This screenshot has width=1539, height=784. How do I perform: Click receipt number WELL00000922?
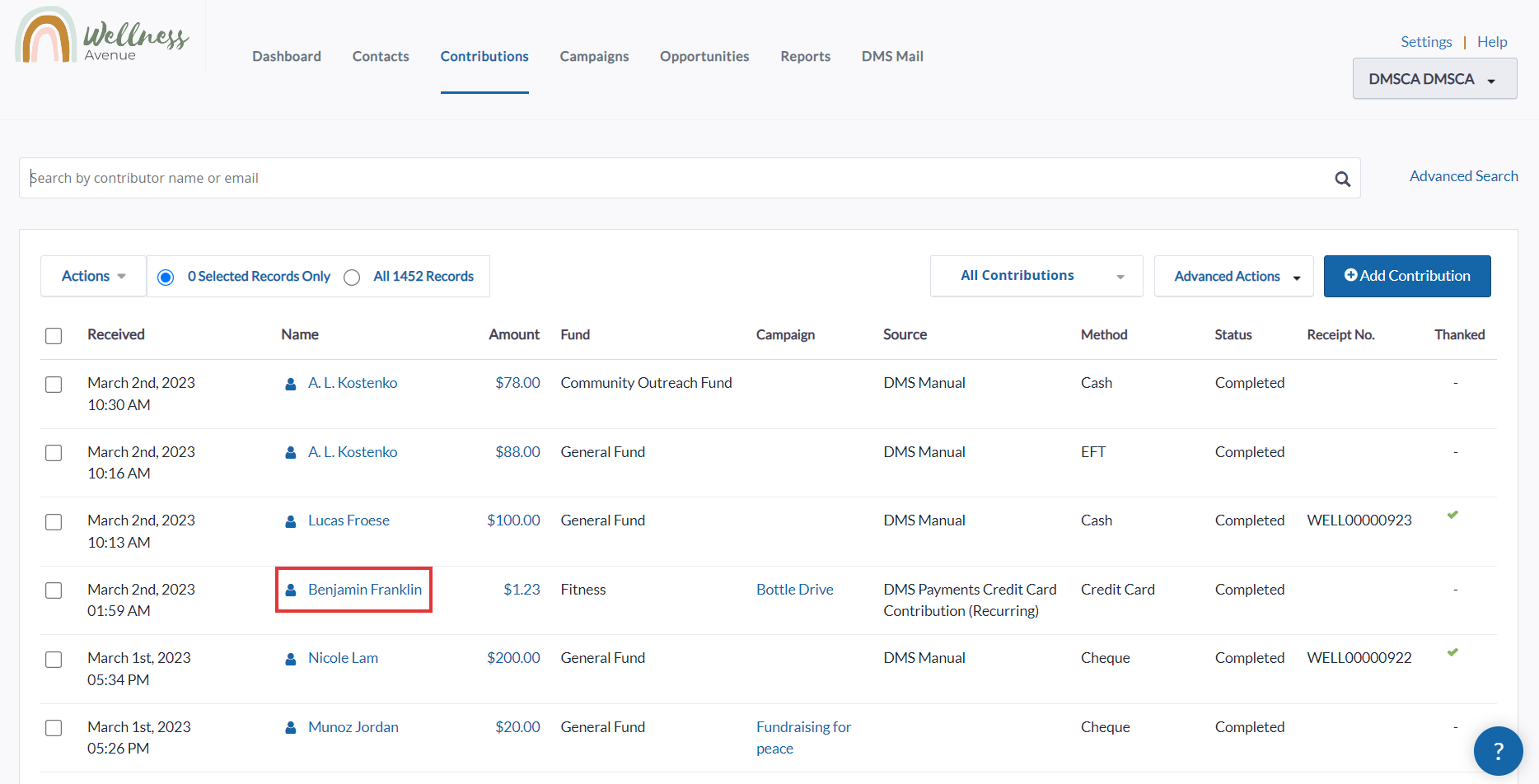1359,658
